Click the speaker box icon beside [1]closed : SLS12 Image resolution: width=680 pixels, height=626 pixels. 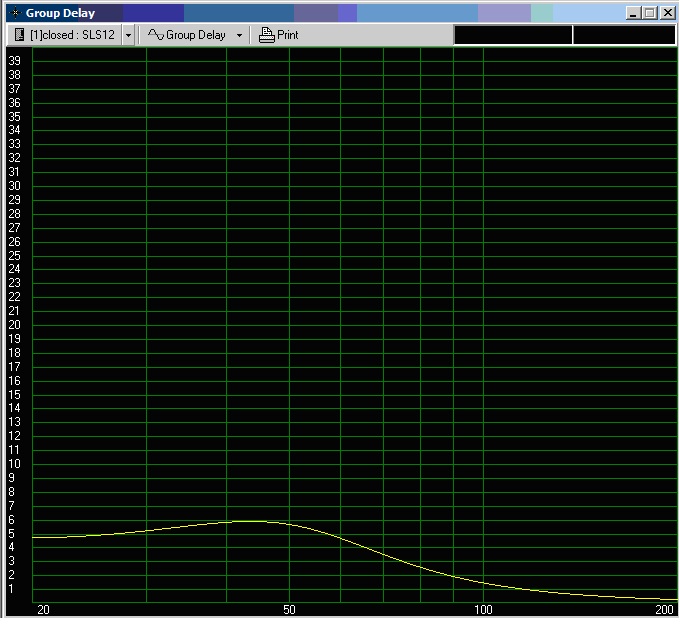click(x=19, y=35)
